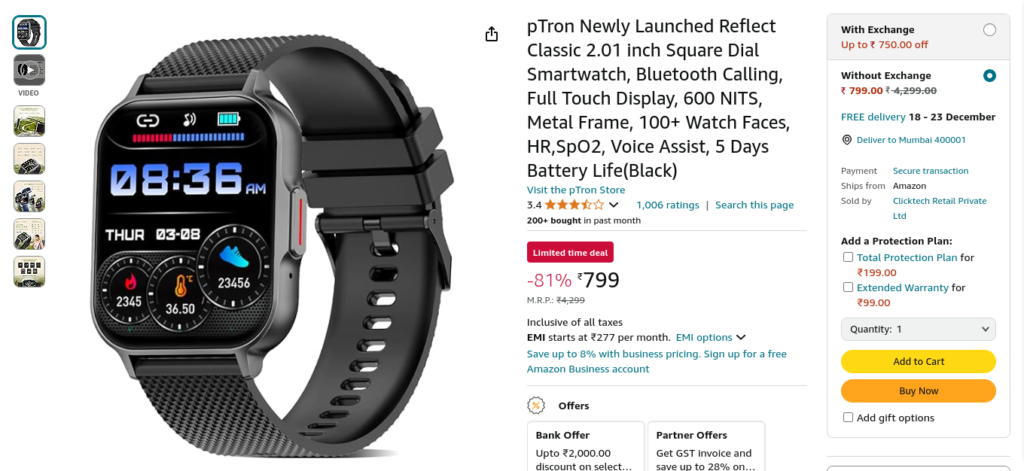
Task: Expand the rating breakdown arrow next to stars
Action: tap(613, 205)
